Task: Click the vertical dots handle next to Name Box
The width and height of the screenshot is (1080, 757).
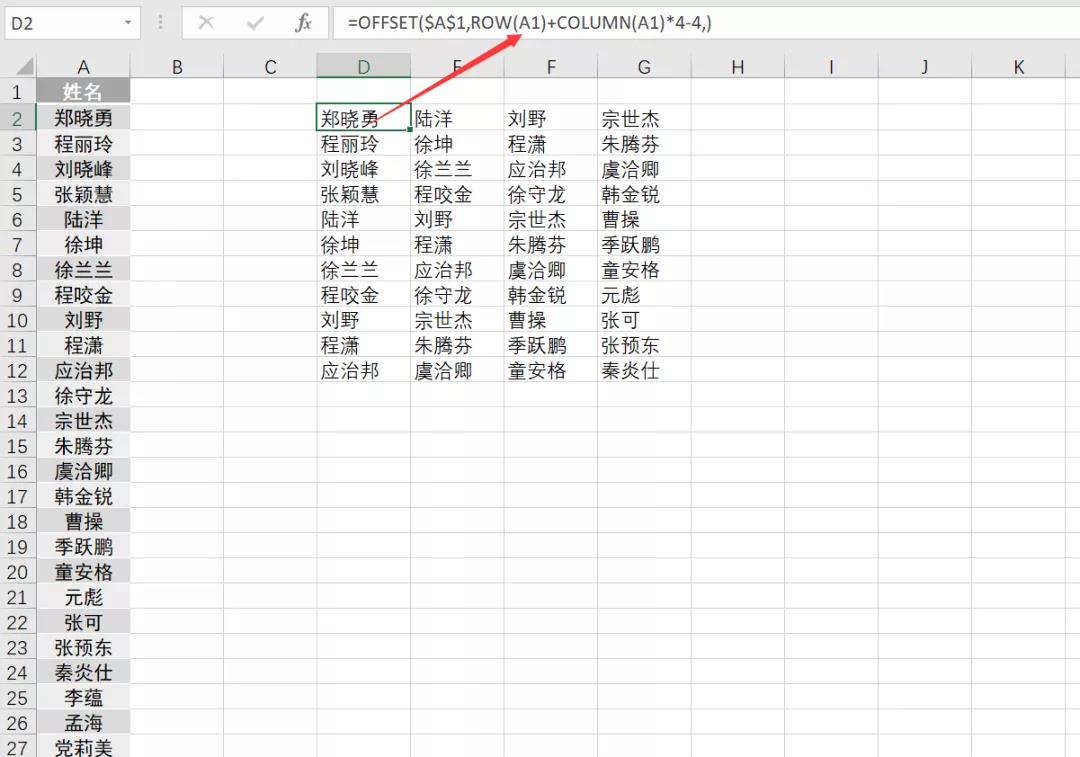Action: pyautogui.click(x=160, y=22)
